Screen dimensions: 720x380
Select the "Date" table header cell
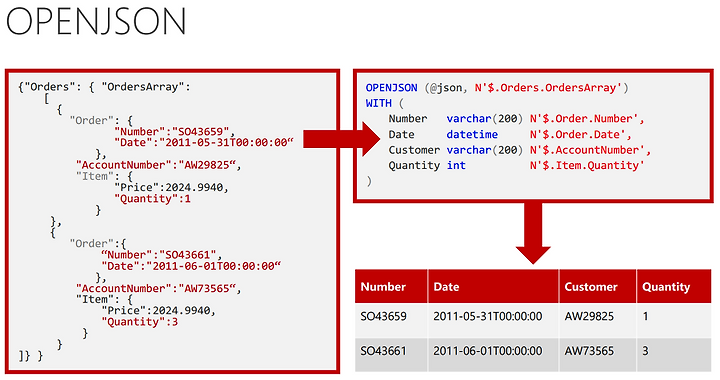coord(493,286)
